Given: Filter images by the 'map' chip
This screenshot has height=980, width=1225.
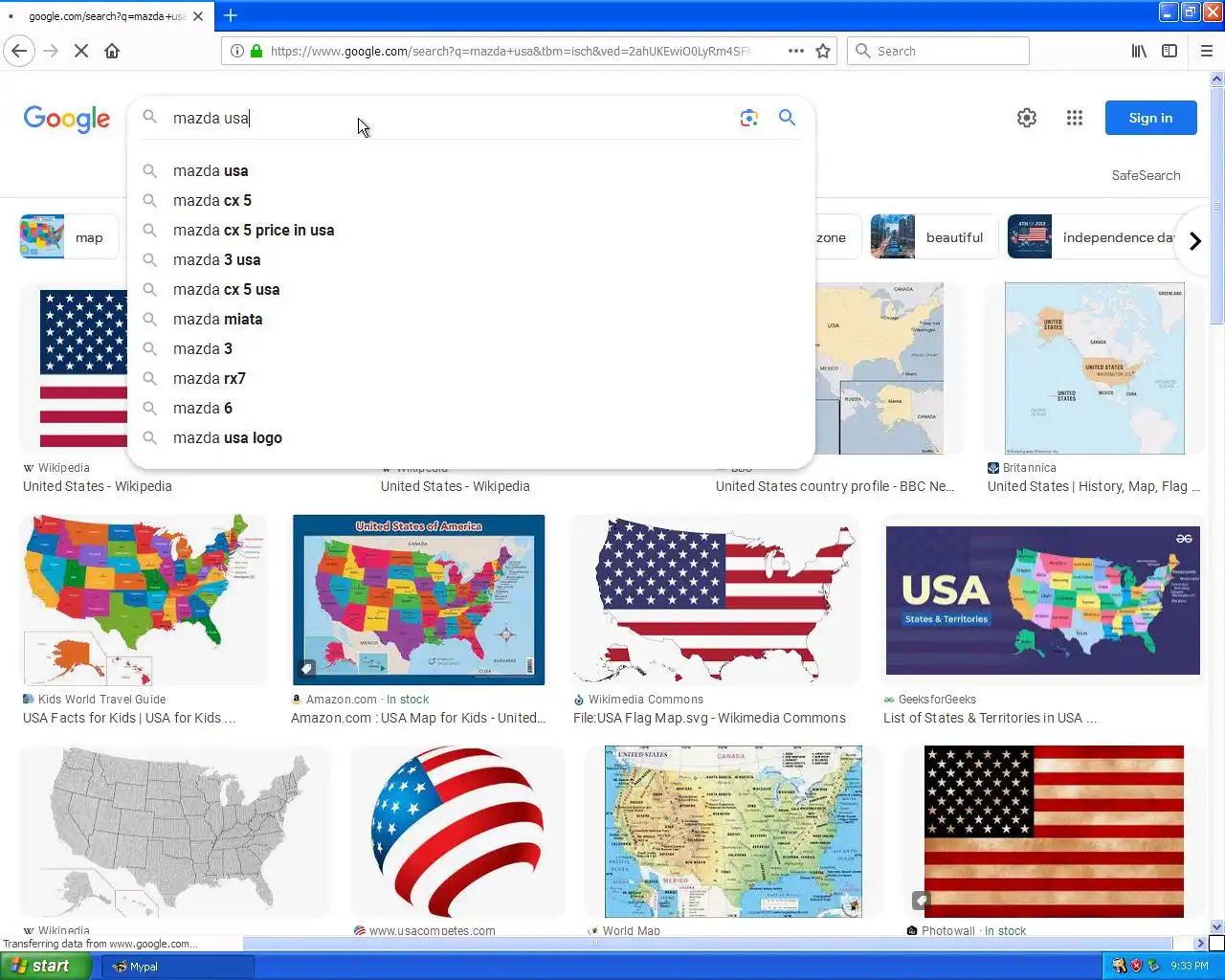Looking at the screenshot, I should point(69,237).
